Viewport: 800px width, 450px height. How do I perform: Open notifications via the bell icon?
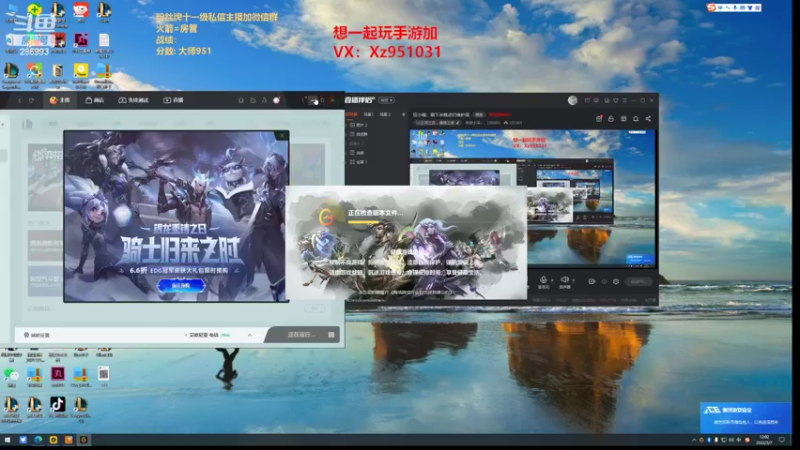tap(636, 119)
